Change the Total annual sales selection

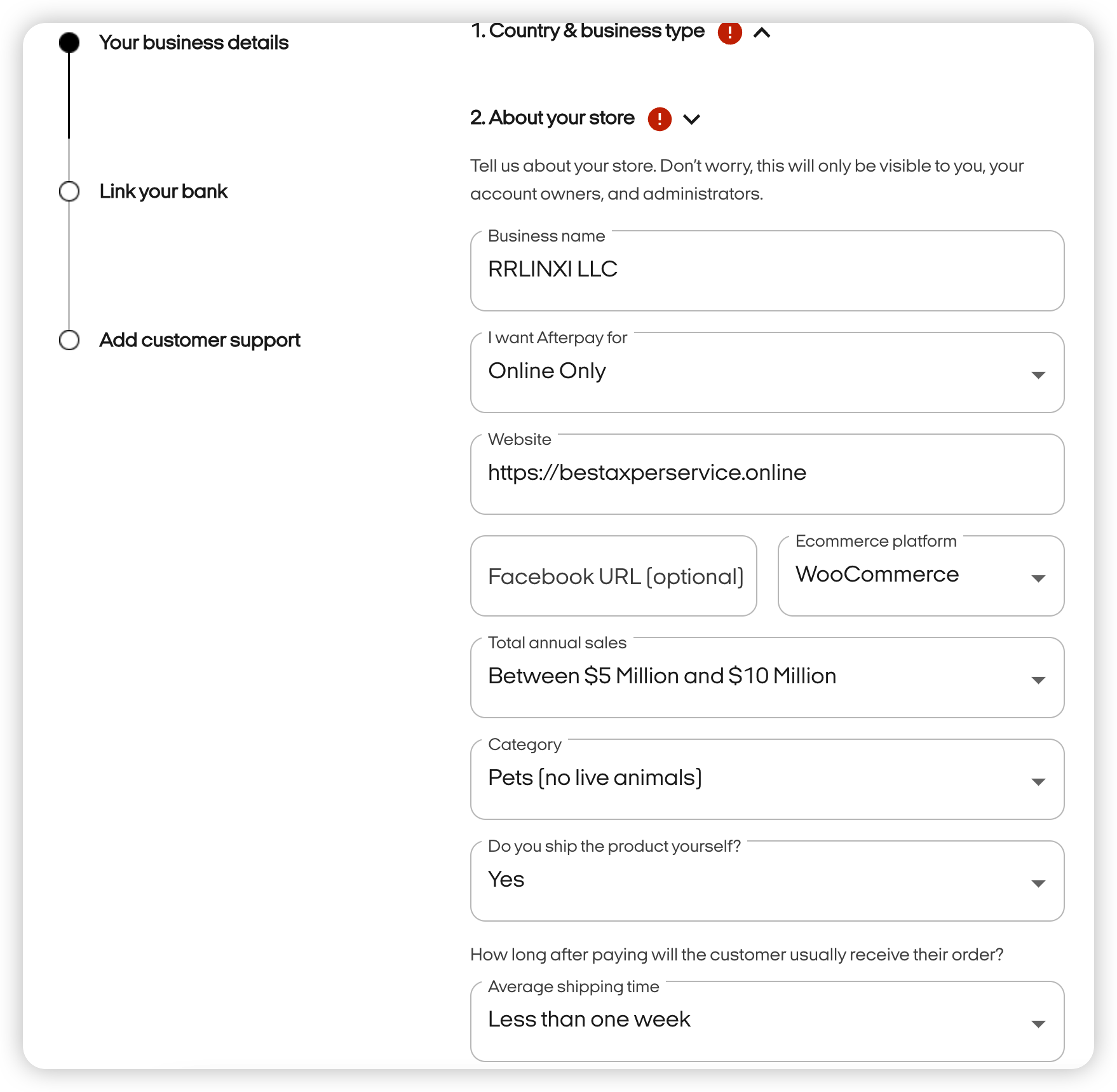(767, 678)
